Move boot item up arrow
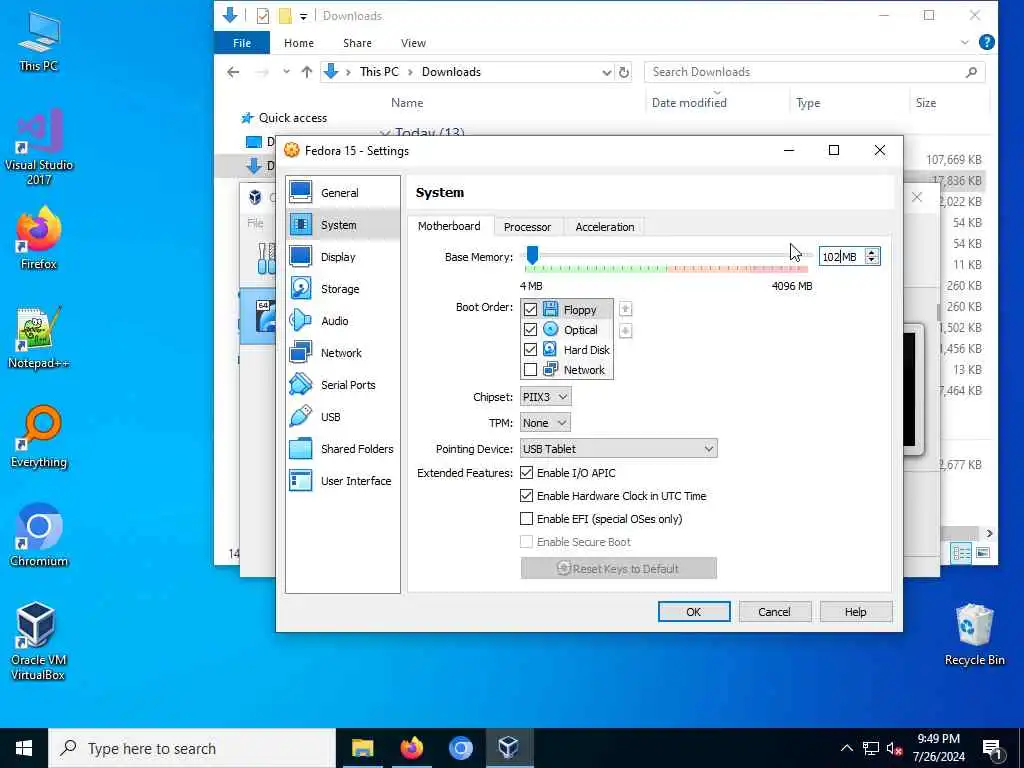Image resolution: width=1024 pixels, height=768 pixels. coord(625,309)
